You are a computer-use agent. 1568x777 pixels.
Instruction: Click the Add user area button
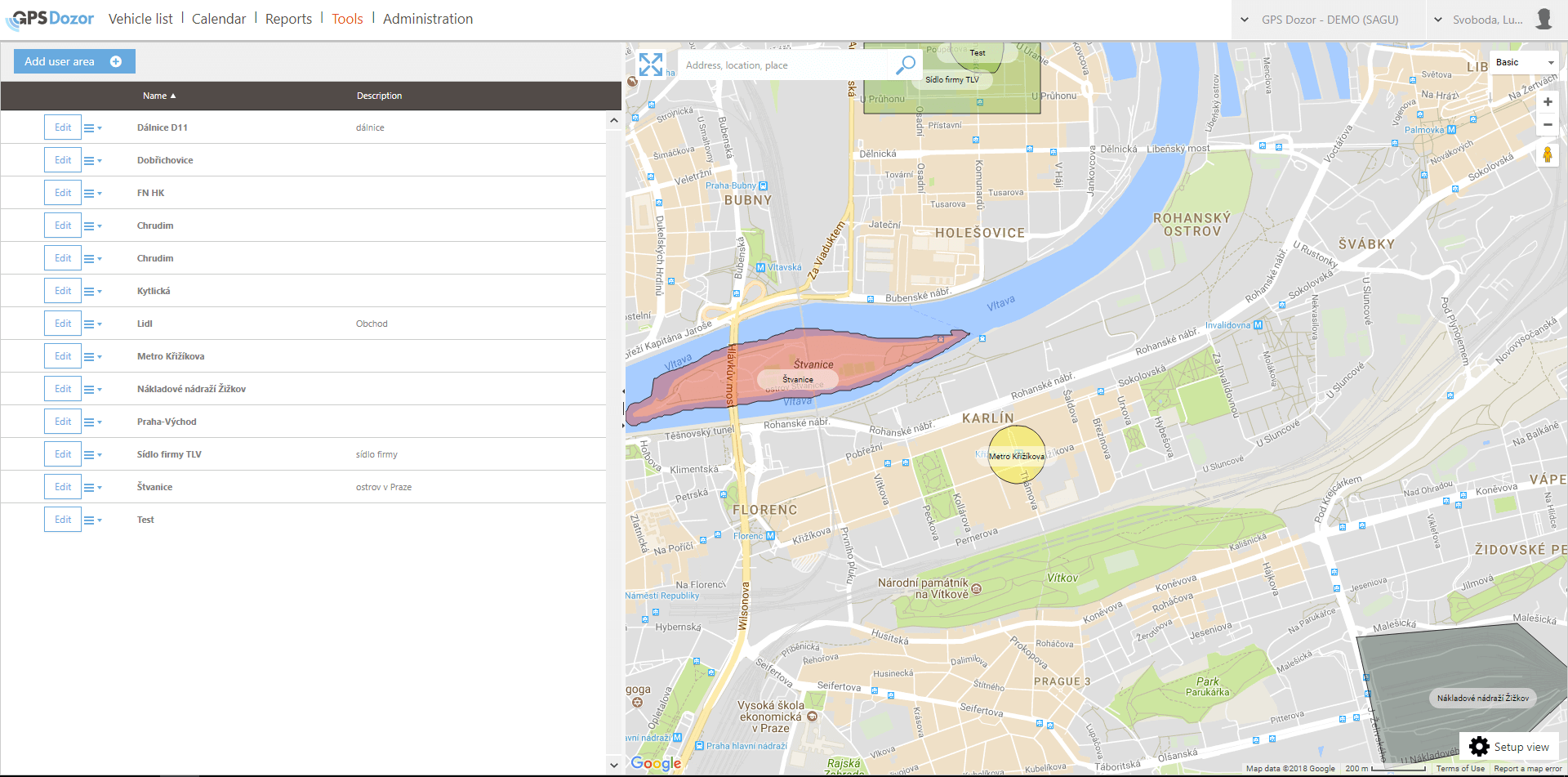pyautogui.click(x=74, y=61)
